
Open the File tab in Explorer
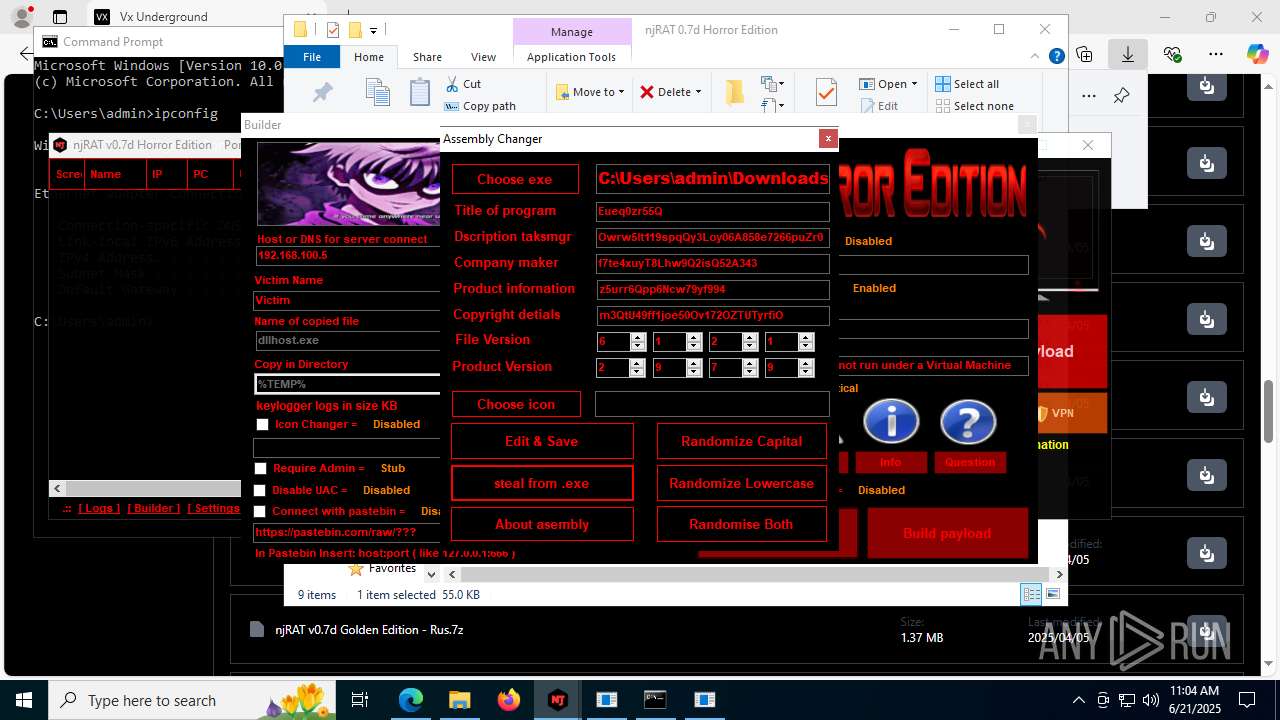[x=312, y=57]
